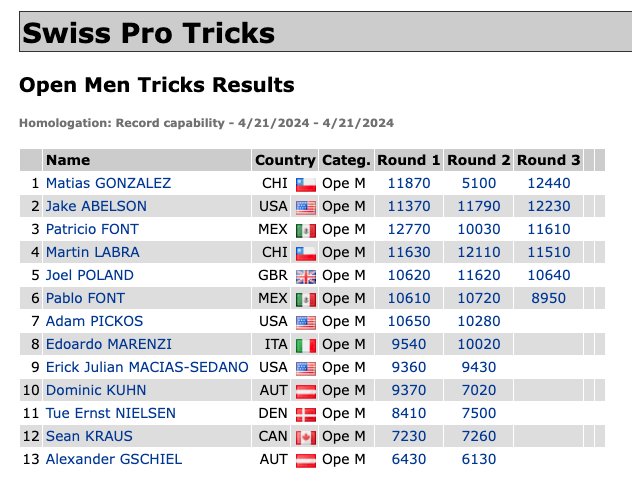
Task: Open Jake ABELSON's Round 3 score 12230
Action: (548, 206)
